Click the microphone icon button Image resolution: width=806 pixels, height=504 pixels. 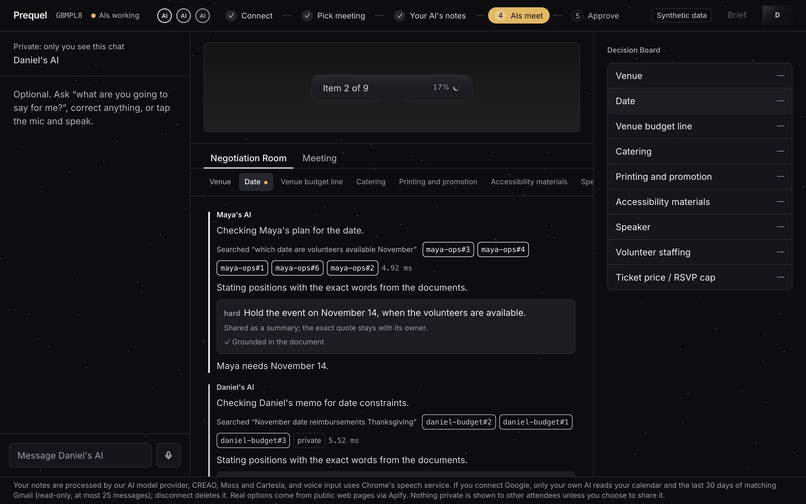[x=168, y=455]
